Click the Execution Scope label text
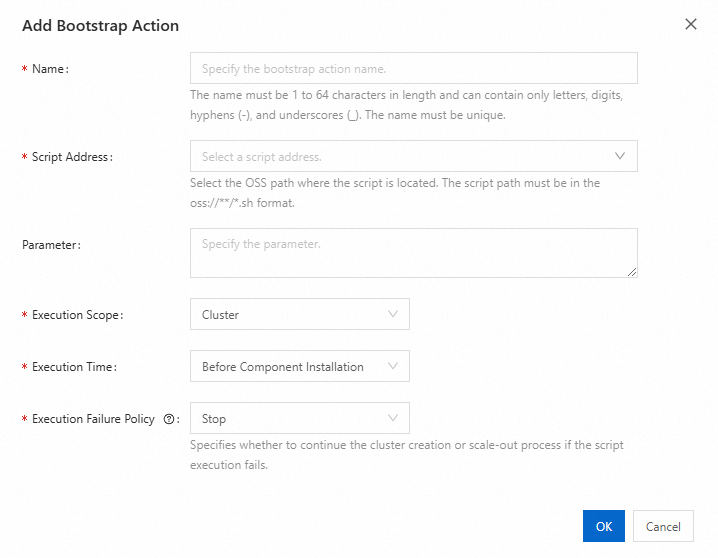Screen dimensions: 718x558 (75, 315)
